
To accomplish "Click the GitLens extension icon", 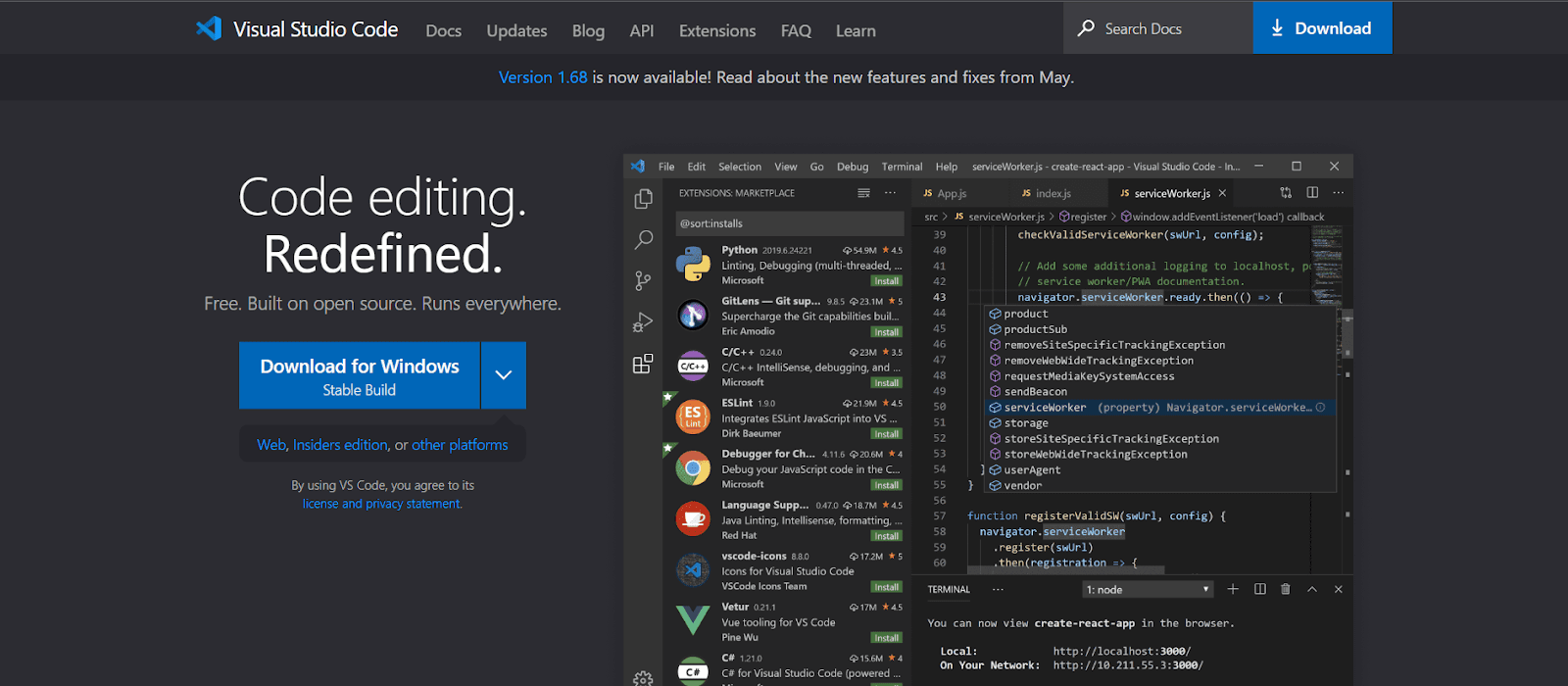I will 693,315.
